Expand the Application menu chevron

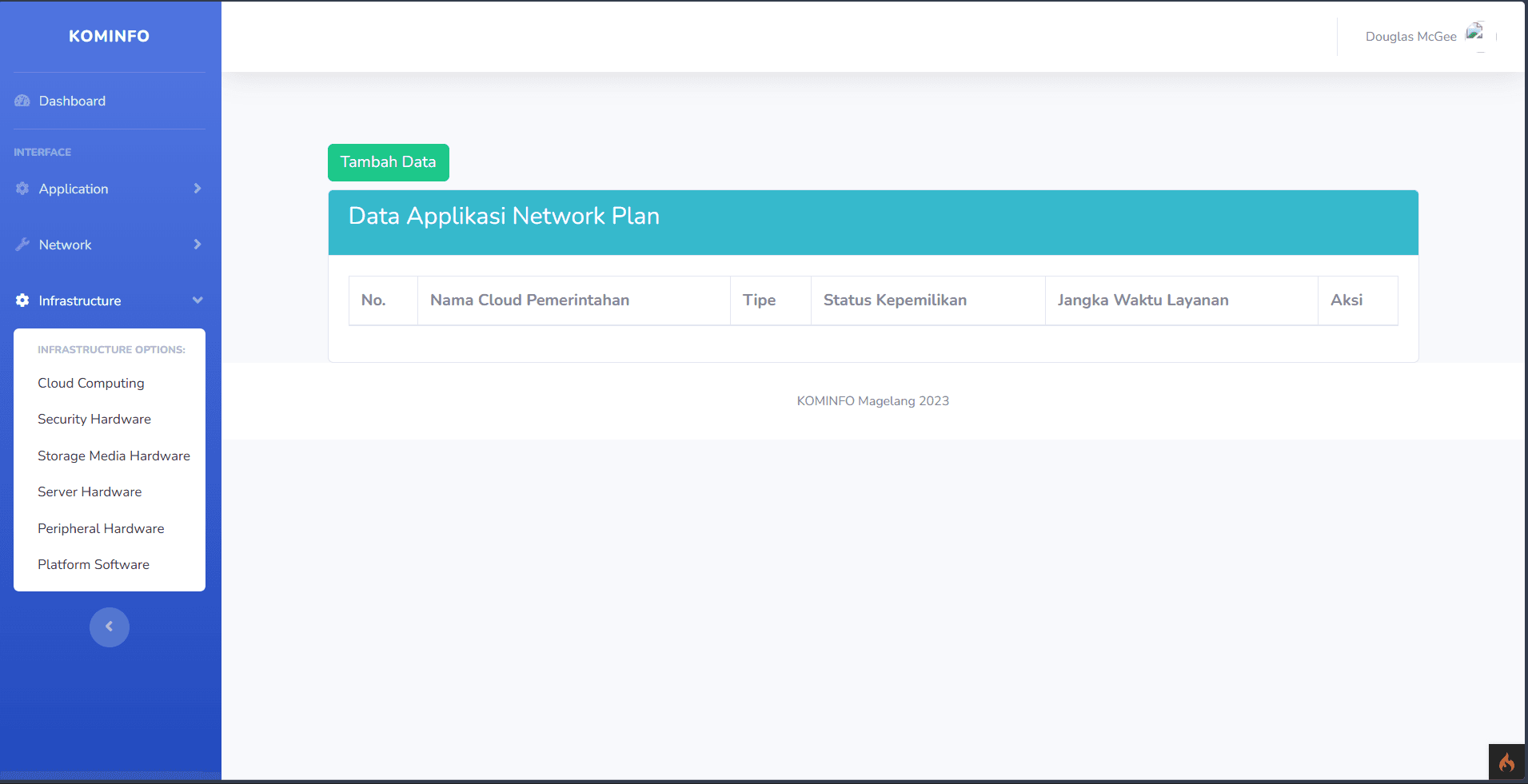[x=197, y=189]
